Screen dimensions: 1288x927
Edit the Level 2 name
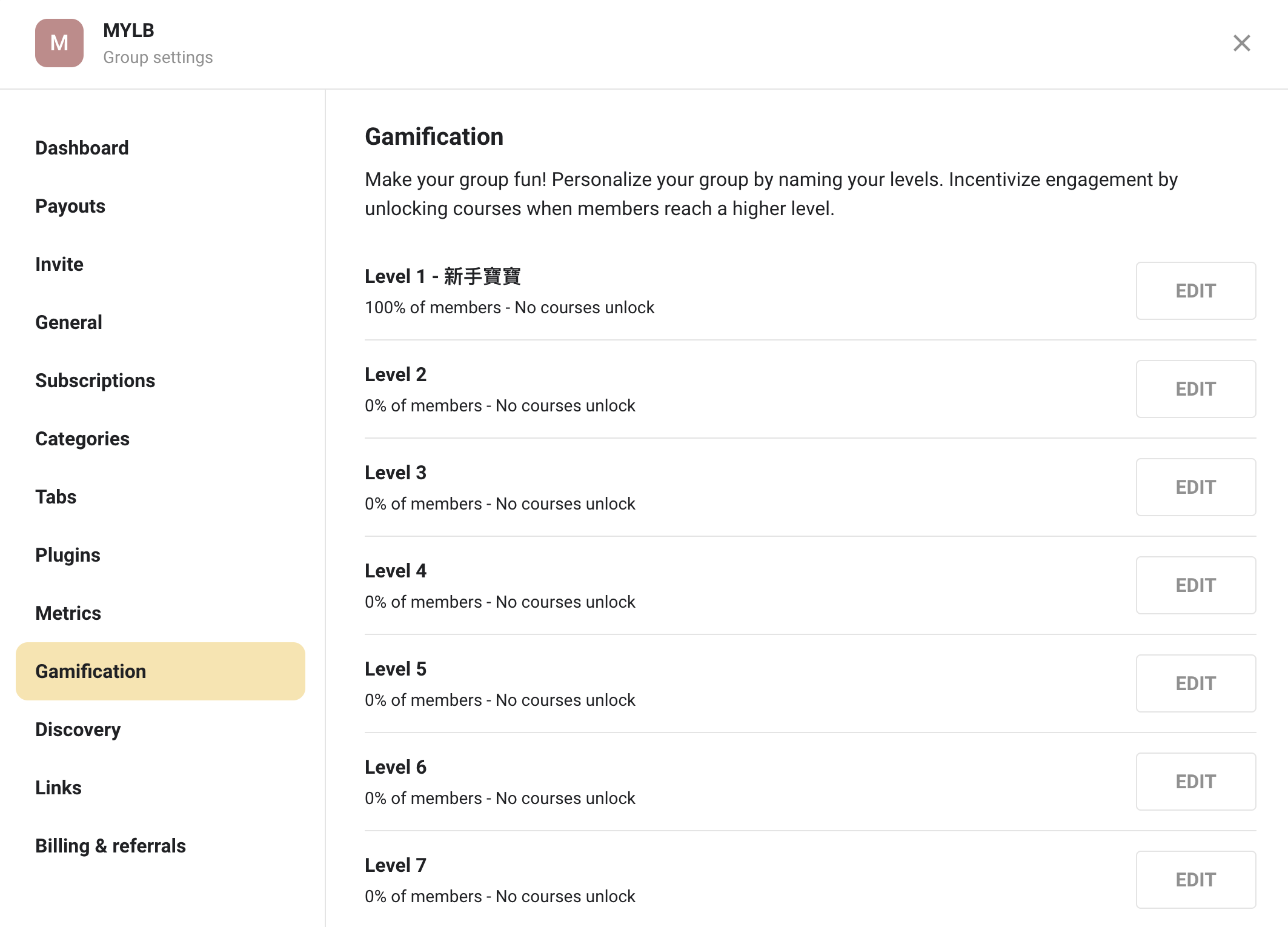[1196, 389]
